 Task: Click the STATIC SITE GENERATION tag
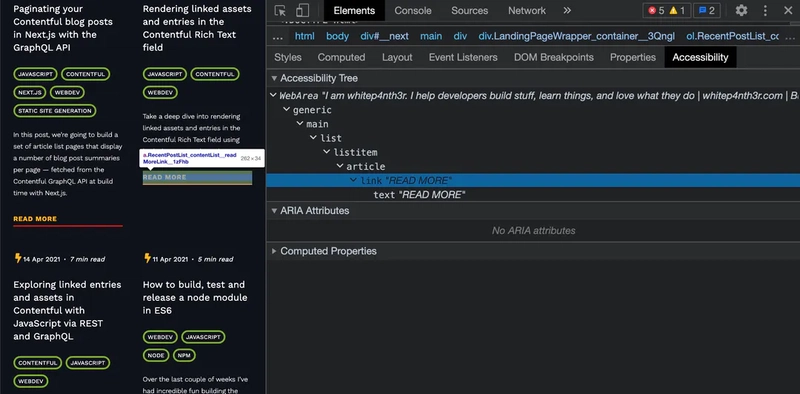[55, 111]
